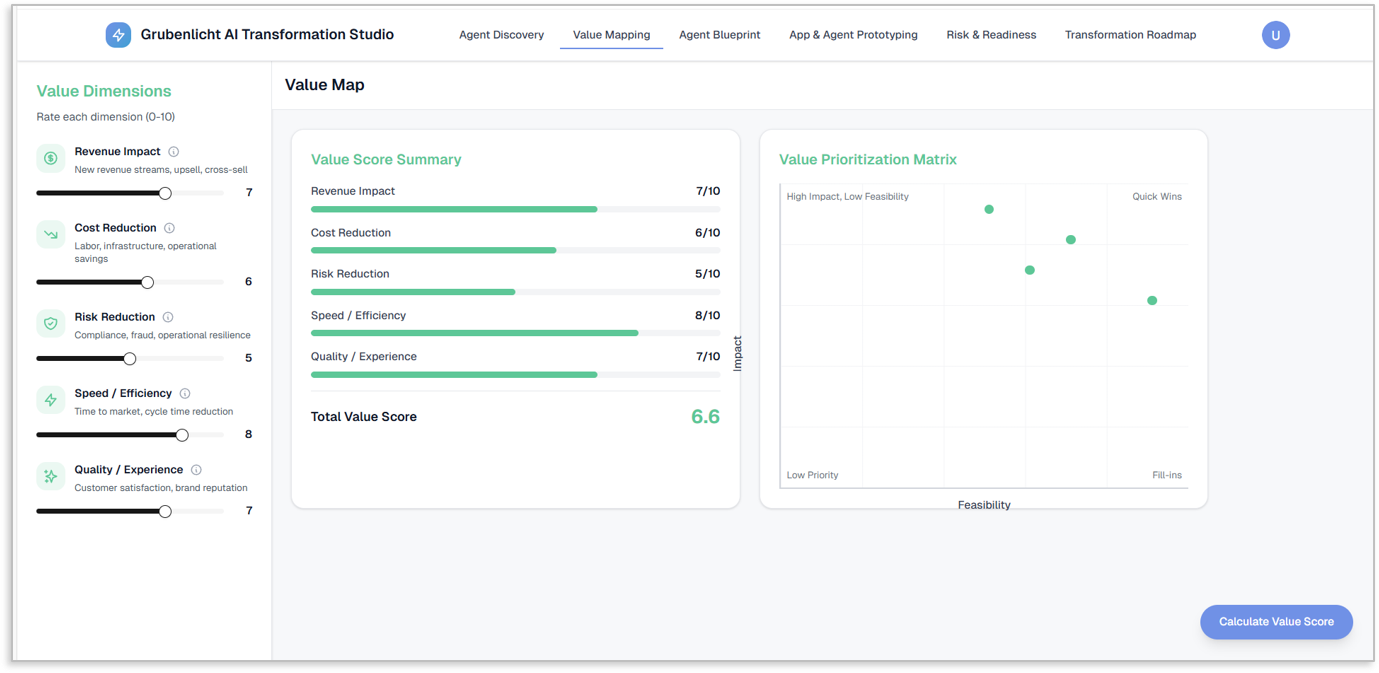Click the Revenue Impact slider handle
This screenshot has height=673, width=1379.
coord(165,193)
